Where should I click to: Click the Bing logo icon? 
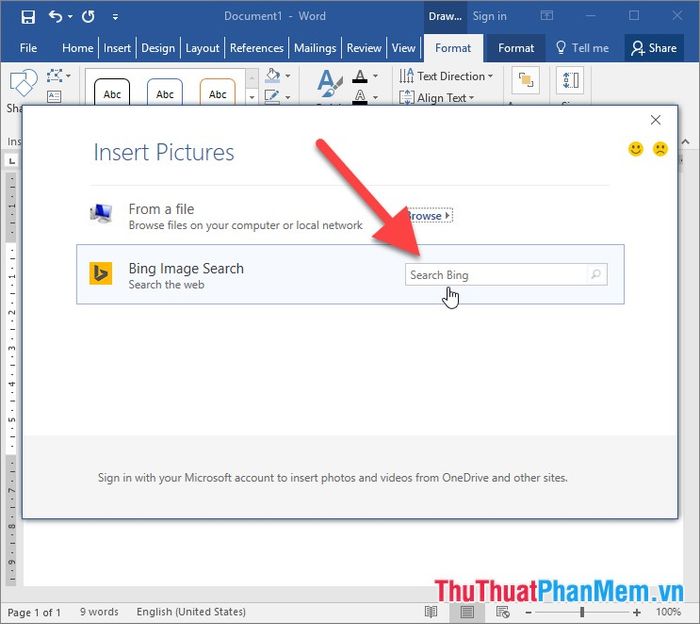pyautogui.click(x=100, y=273)
